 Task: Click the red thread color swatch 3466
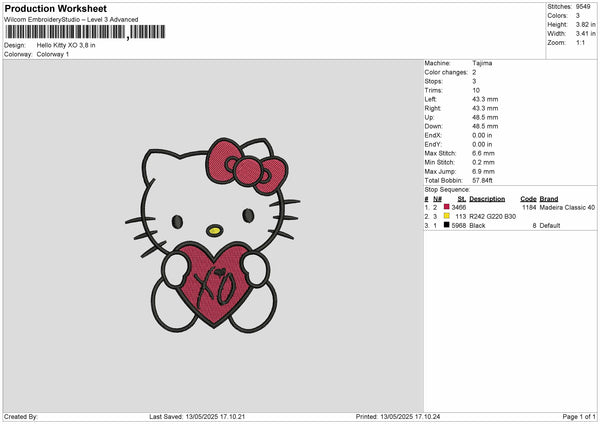click(446, 207)
